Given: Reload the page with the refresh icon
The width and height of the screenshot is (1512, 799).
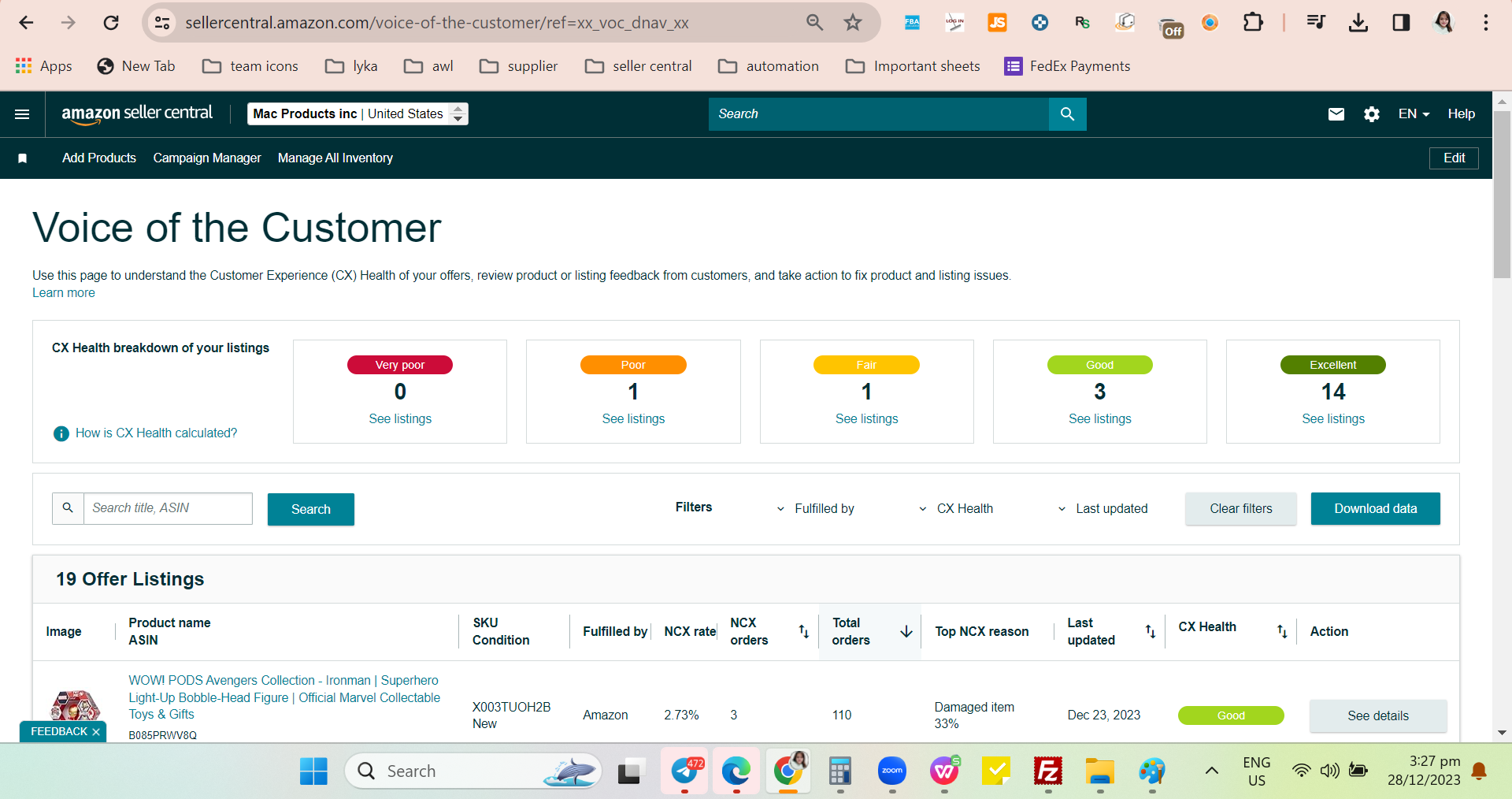Looking at the screenshot, I should (111, 23).
